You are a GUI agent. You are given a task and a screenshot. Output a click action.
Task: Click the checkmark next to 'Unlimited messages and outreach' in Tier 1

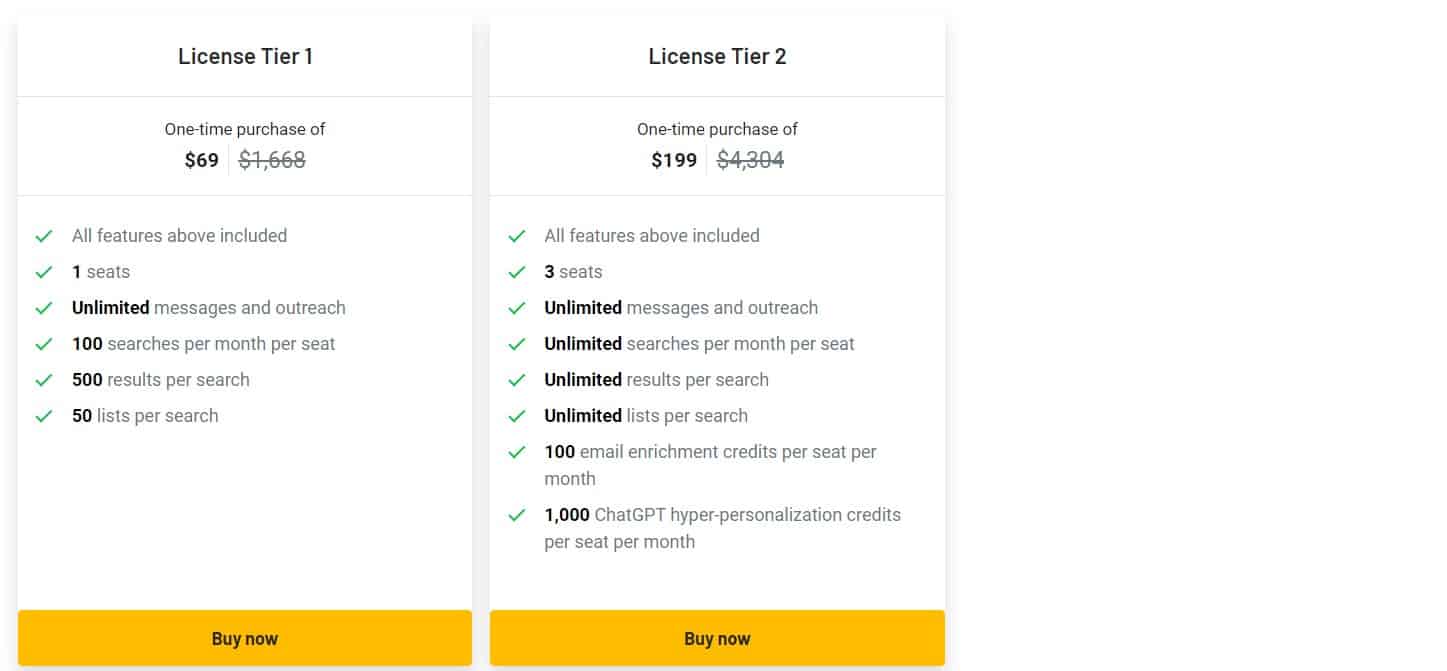click(x=44, y=307)
